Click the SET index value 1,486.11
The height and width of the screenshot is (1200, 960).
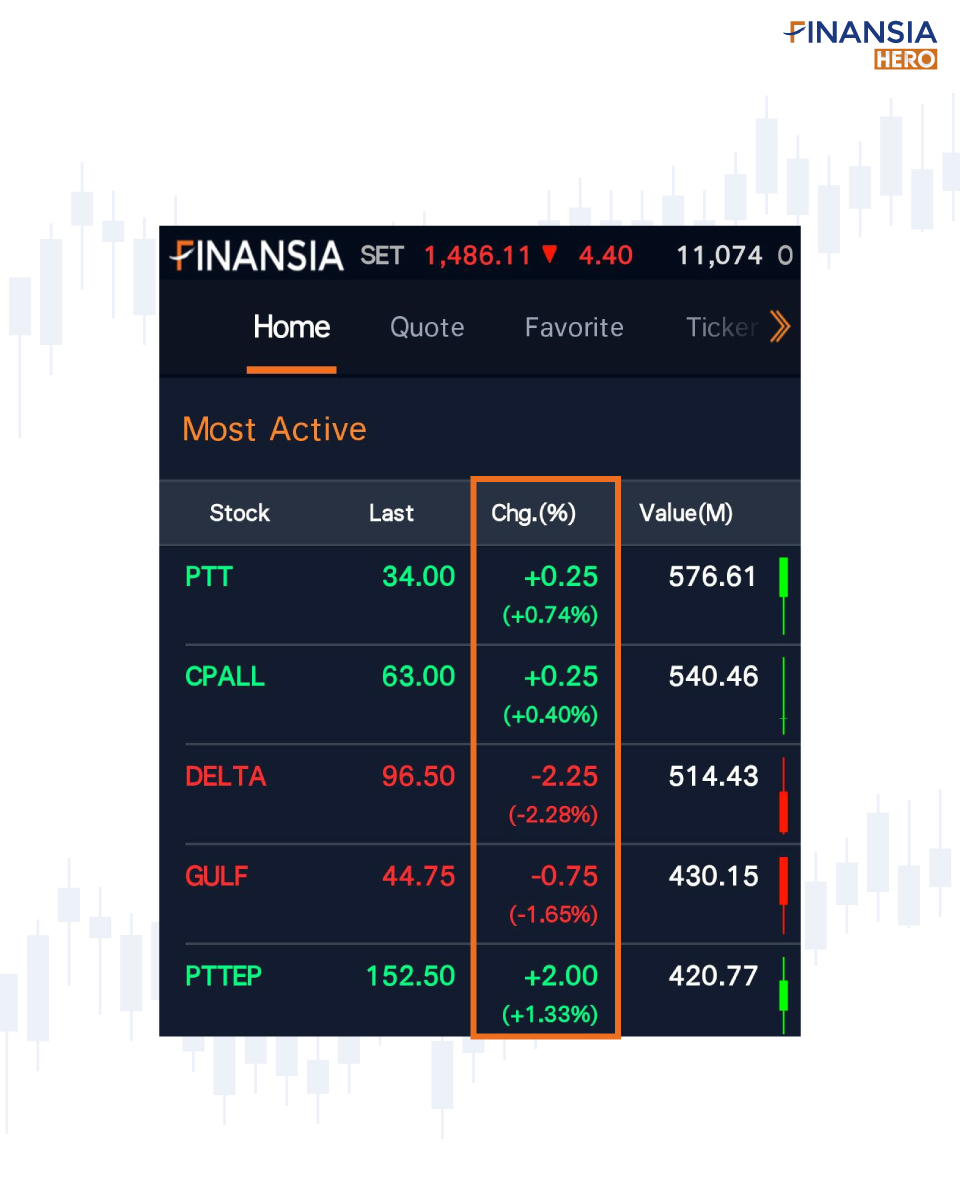(x=478, y=256)
